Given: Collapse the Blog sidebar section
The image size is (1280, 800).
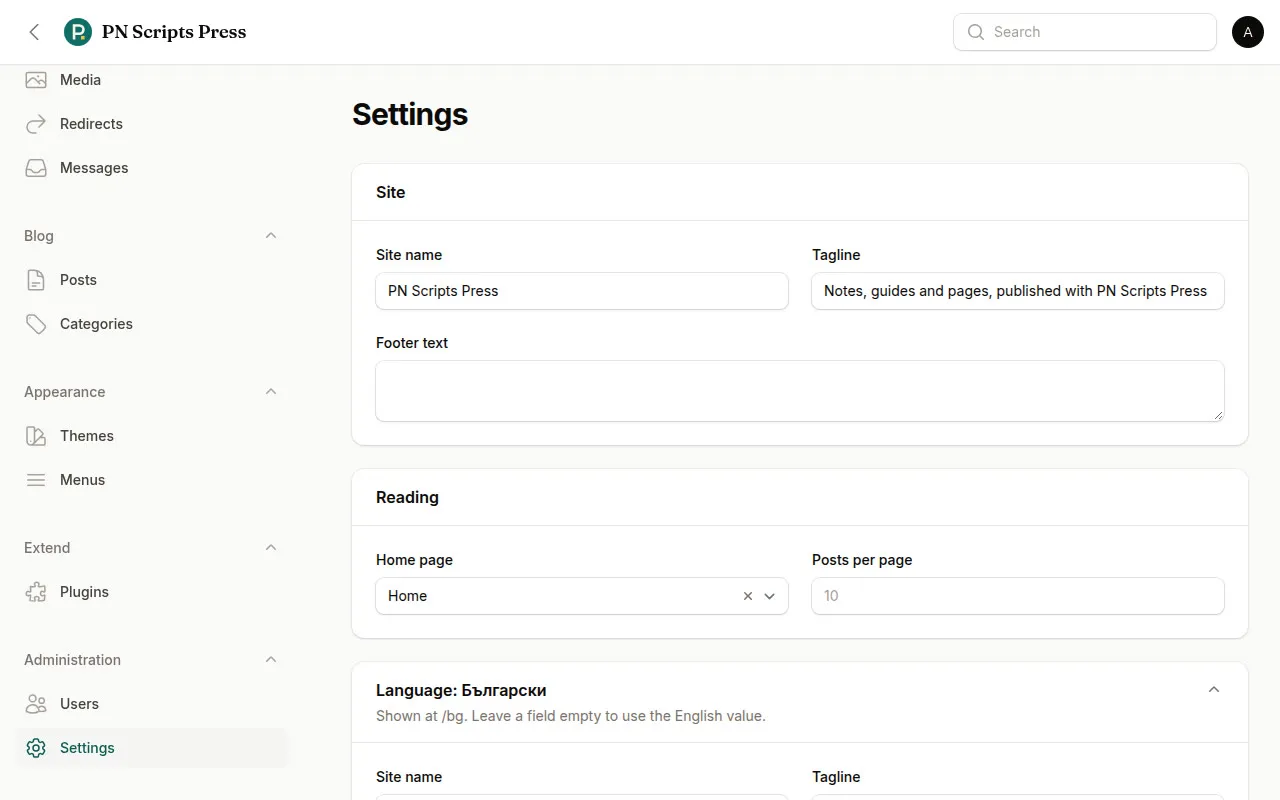Looking at the screenshot, I should click(x=271, y=236).
